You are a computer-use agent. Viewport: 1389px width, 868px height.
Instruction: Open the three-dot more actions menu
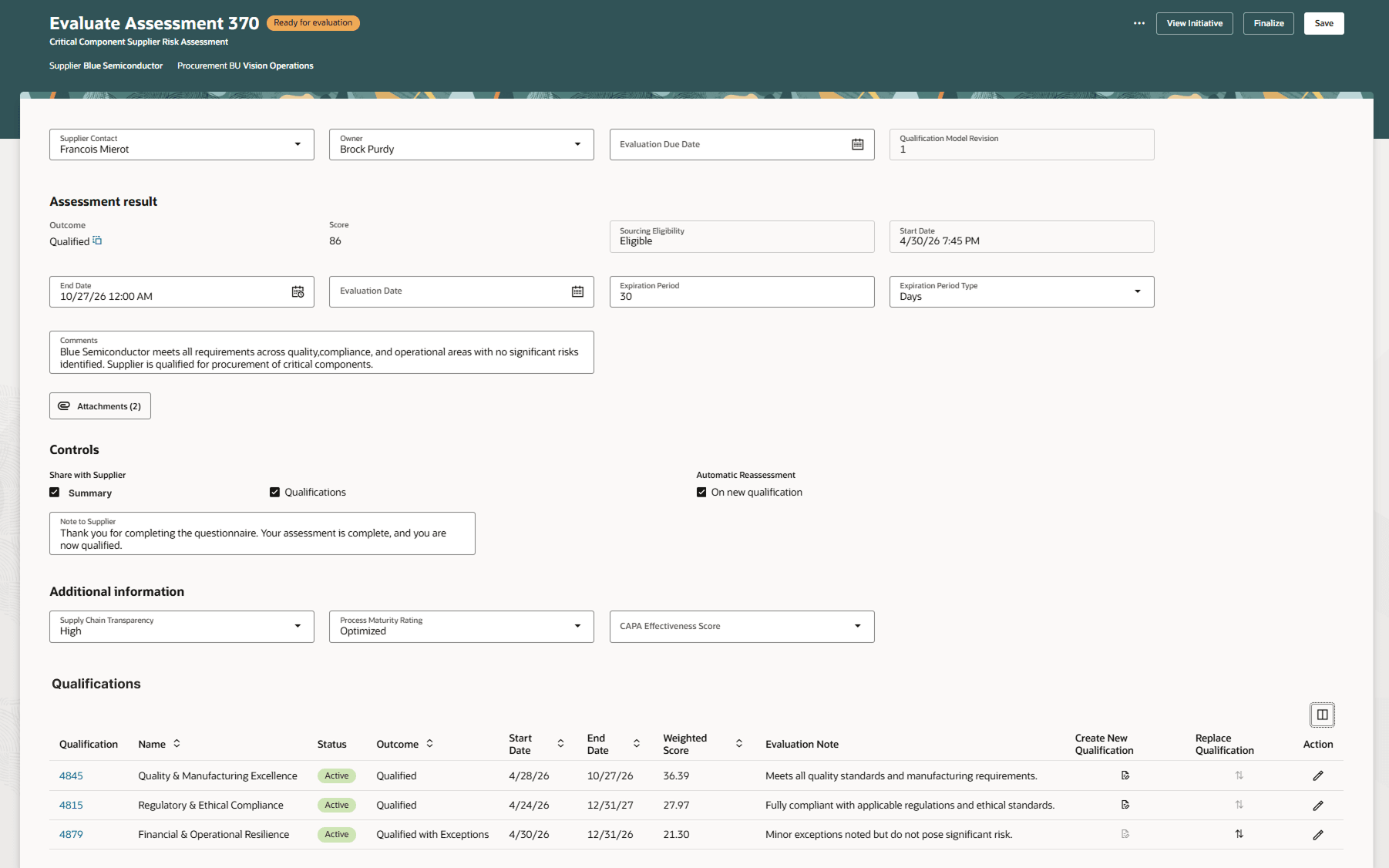1138,23
